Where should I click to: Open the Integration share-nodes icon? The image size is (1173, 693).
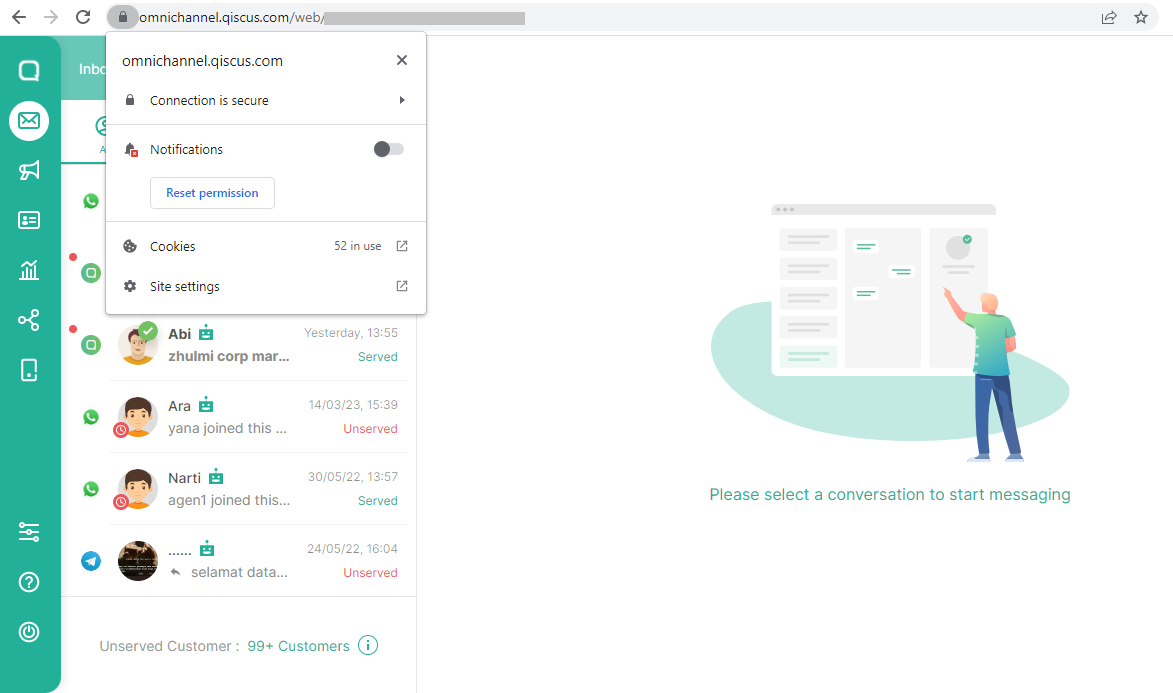pos(29,320)
